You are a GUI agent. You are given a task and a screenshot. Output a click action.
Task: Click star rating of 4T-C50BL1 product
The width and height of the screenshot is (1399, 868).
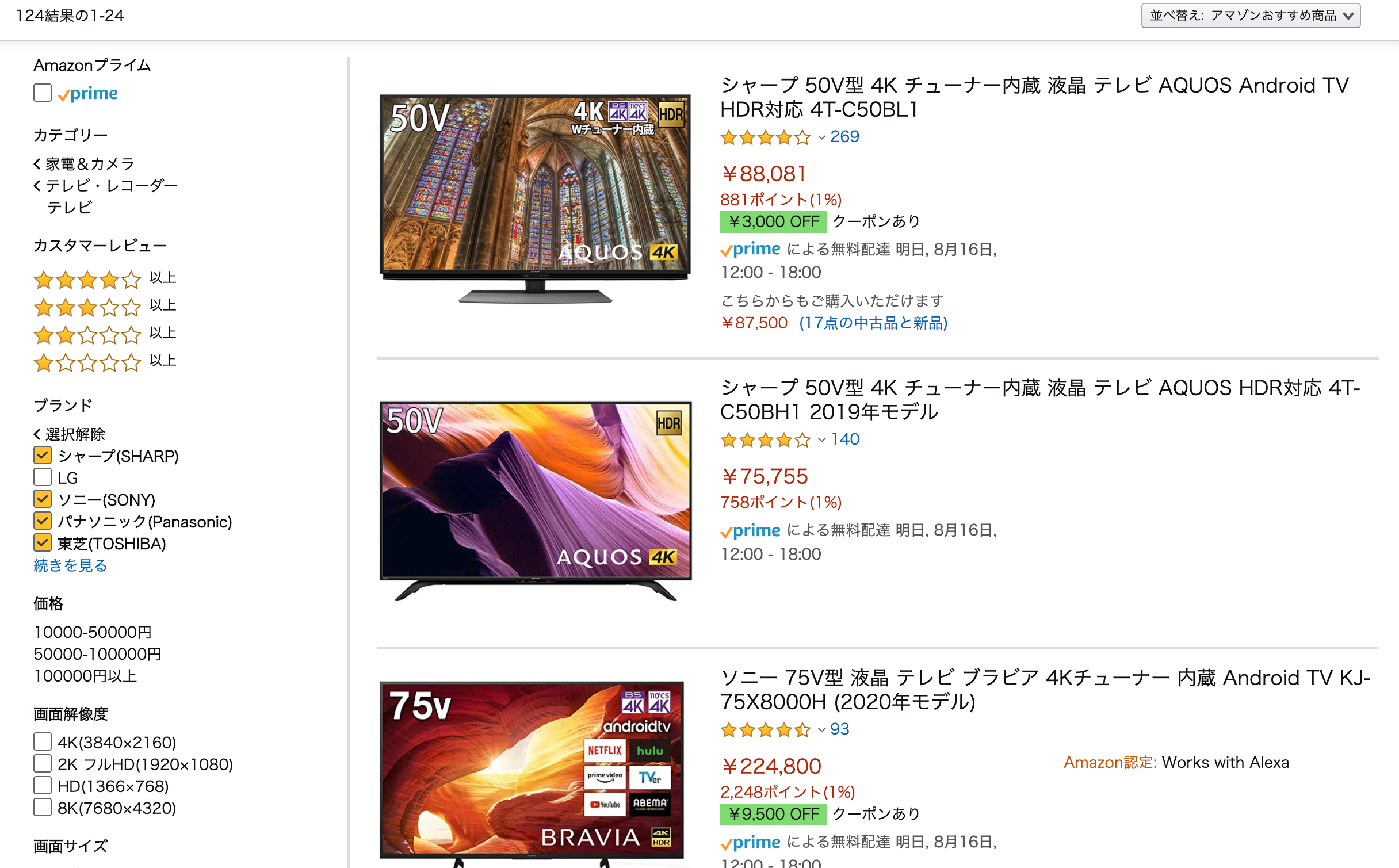point(765,137)
